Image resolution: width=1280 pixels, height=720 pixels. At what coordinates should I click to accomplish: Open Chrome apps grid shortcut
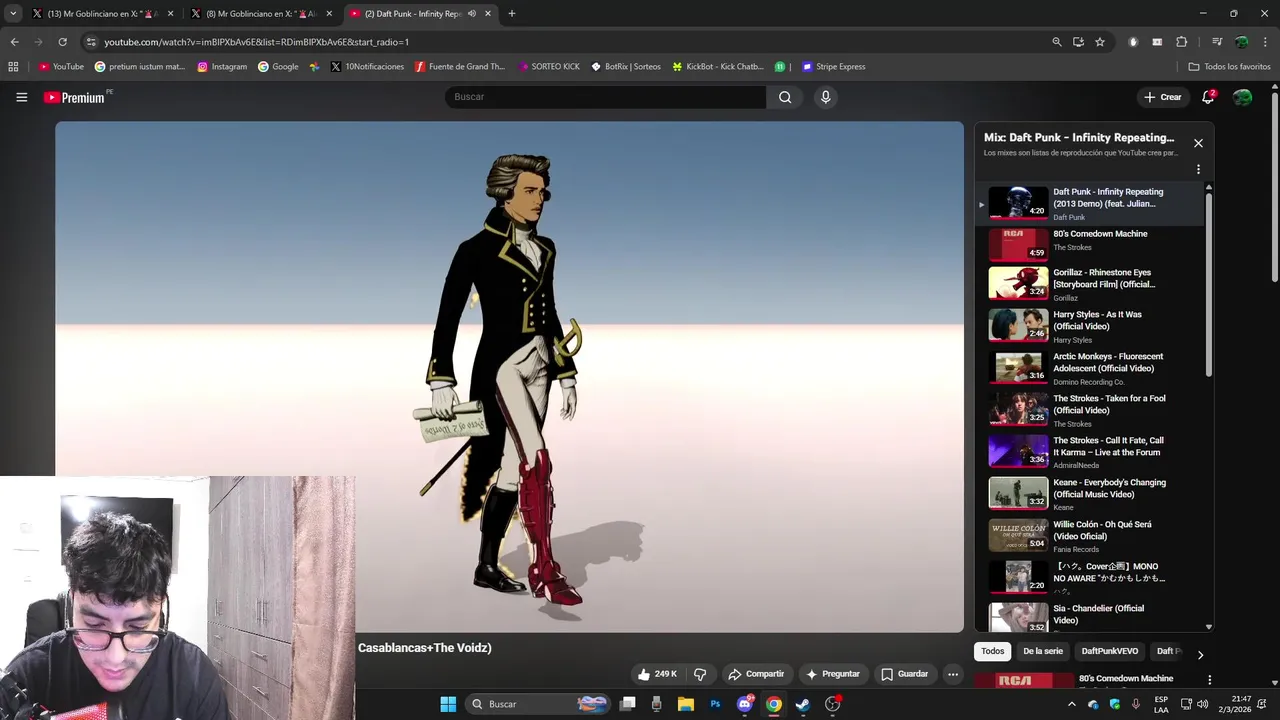[13, 67]
